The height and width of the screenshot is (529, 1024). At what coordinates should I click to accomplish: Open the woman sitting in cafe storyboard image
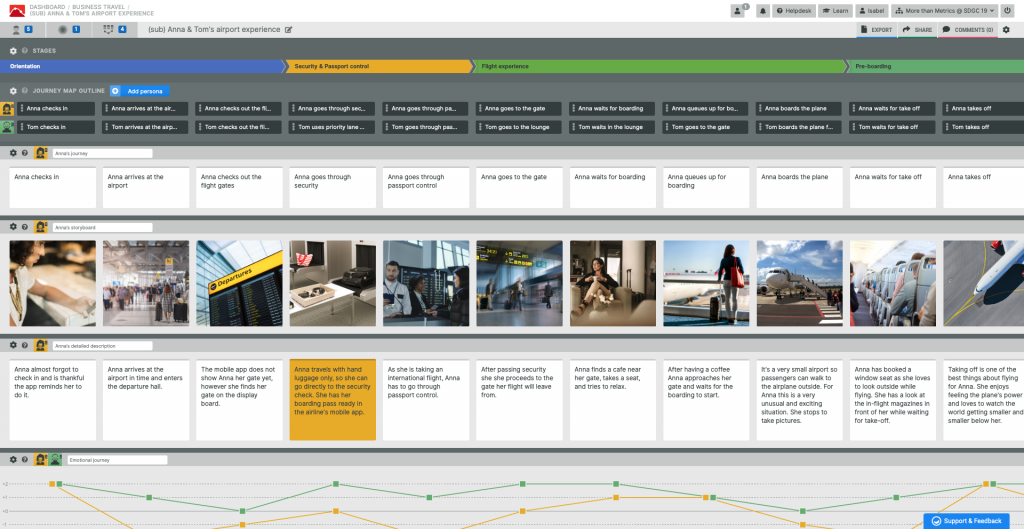613,283
